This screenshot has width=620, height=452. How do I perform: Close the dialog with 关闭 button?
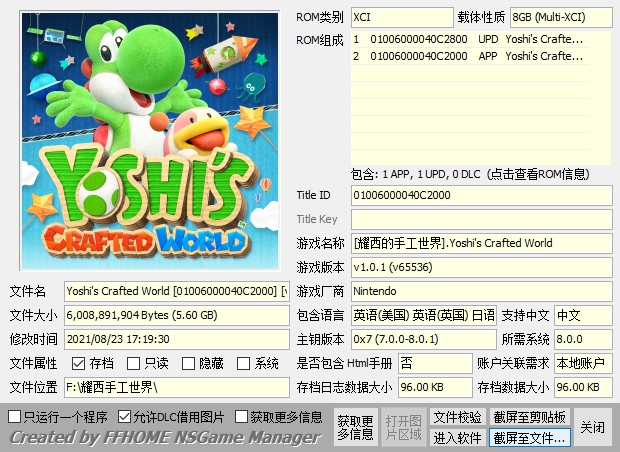tap(592, 427)
